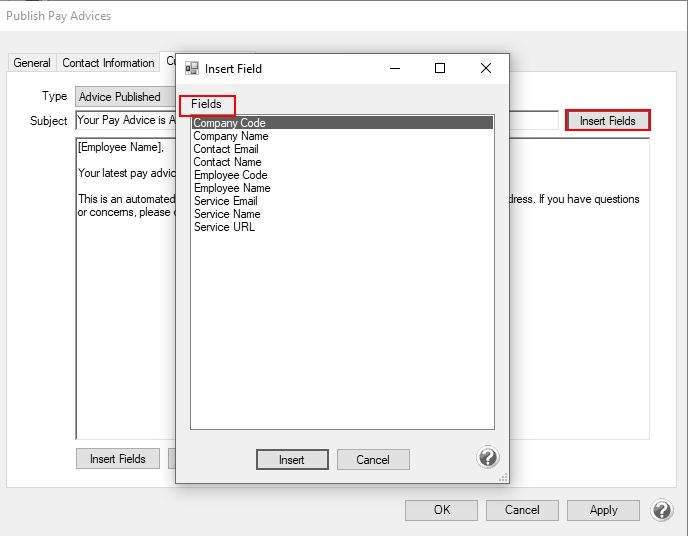This screenshot has height=536, width=688.
Task: Click Insert Fields next to Subject
Action: (607, 121)
